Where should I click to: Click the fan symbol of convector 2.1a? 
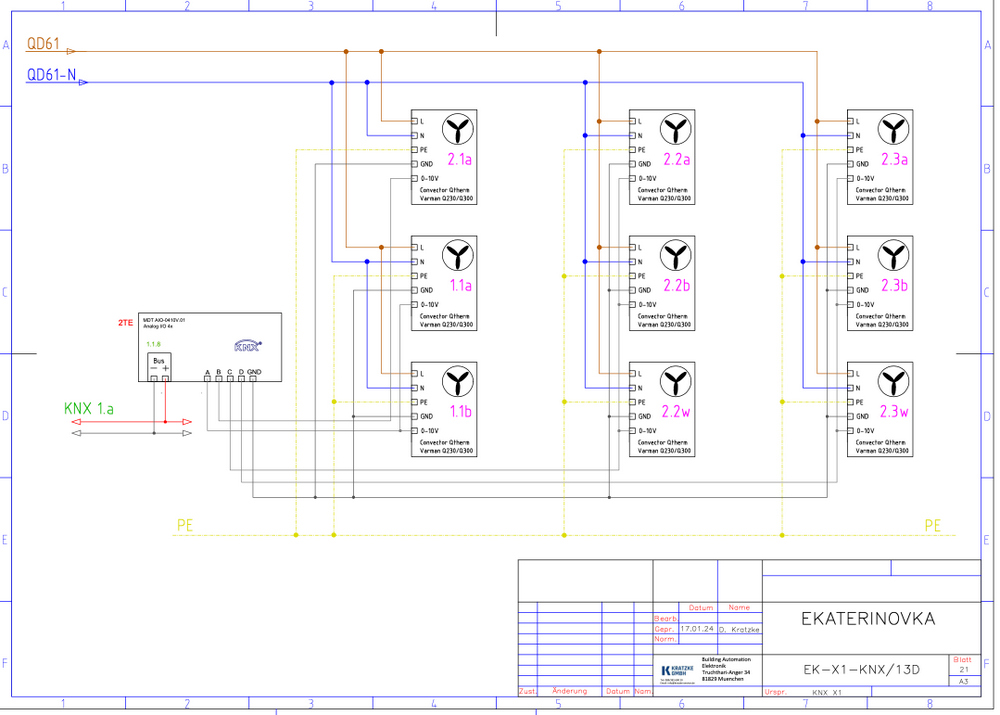click(x=458, y=129)
